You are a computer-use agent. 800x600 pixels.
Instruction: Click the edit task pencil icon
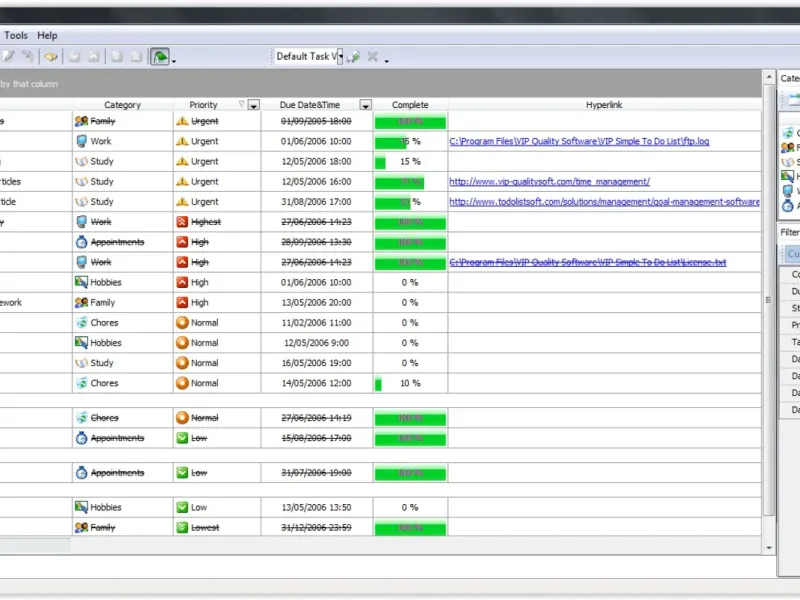point(9,56)
